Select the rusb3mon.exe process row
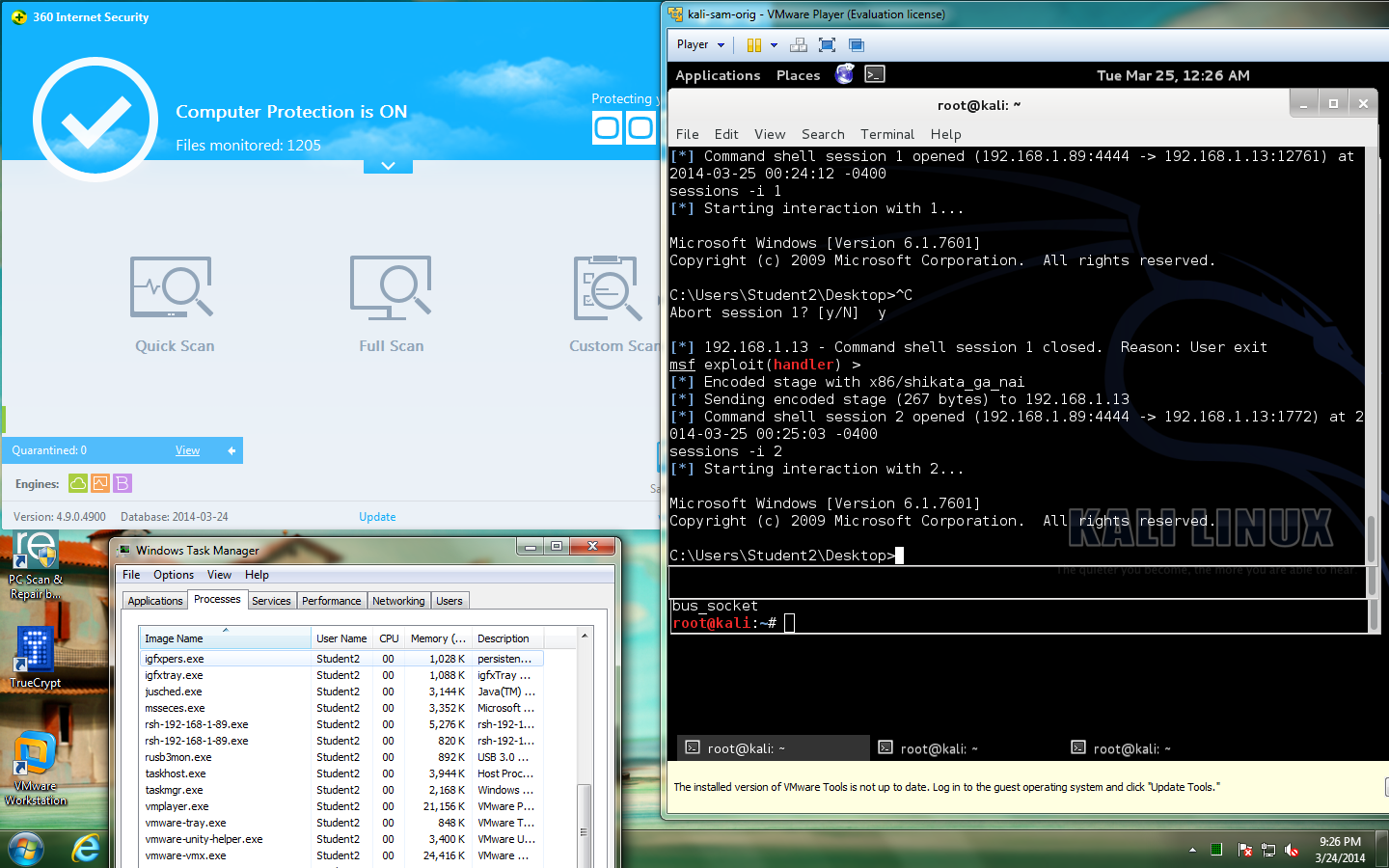Screen dimensions: 1389x868 point(341,757)
